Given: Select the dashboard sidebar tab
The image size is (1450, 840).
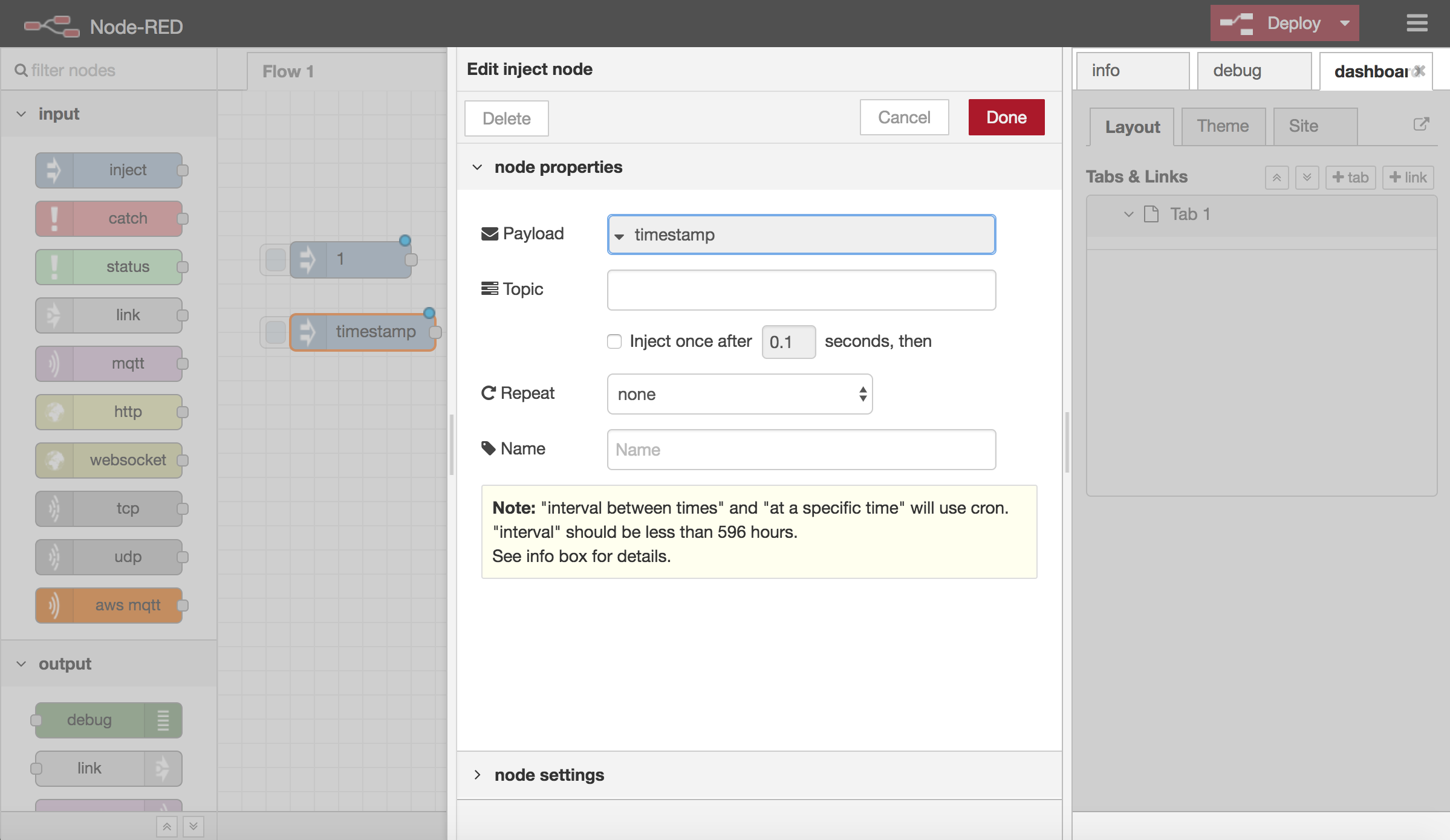Looking at the screenshot, I should [1370, 71].
